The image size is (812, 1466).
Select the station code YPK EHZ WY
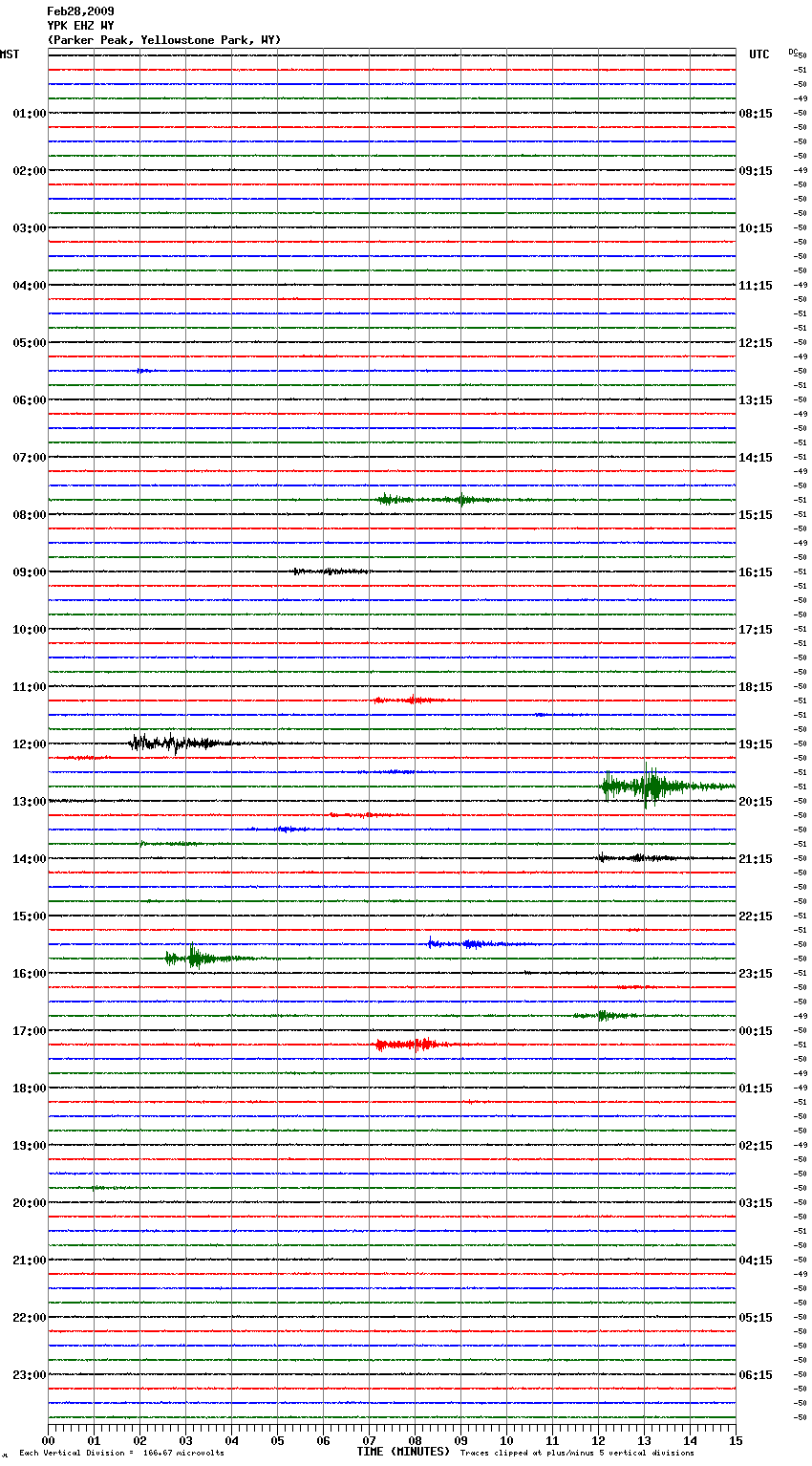click(80, 26)
